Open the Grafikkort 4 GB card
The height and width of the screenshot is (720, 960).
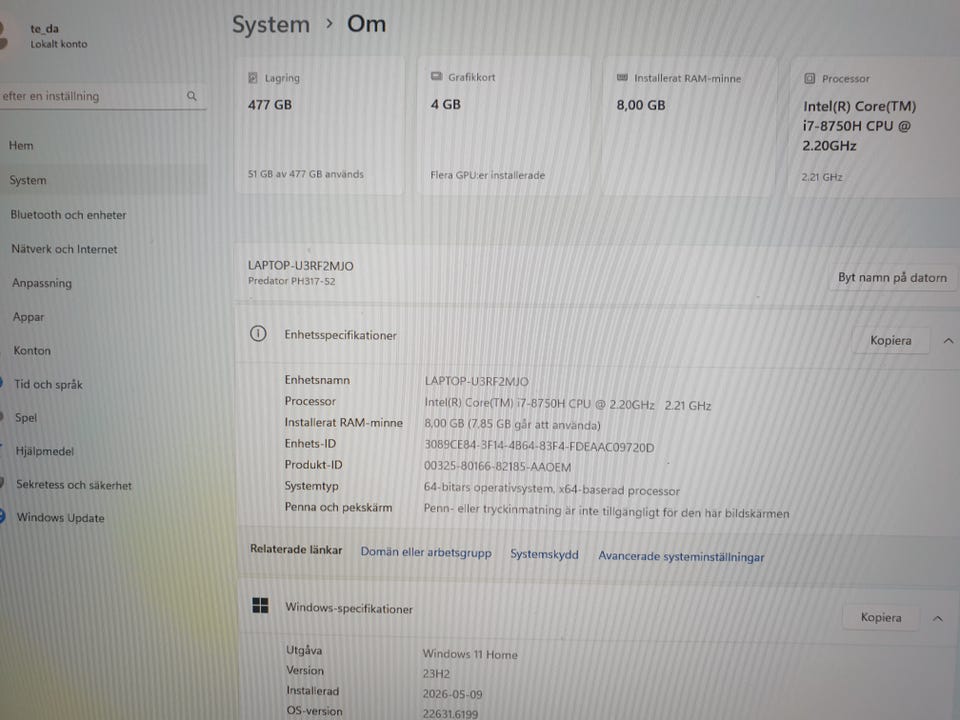[x=504, y=126]
